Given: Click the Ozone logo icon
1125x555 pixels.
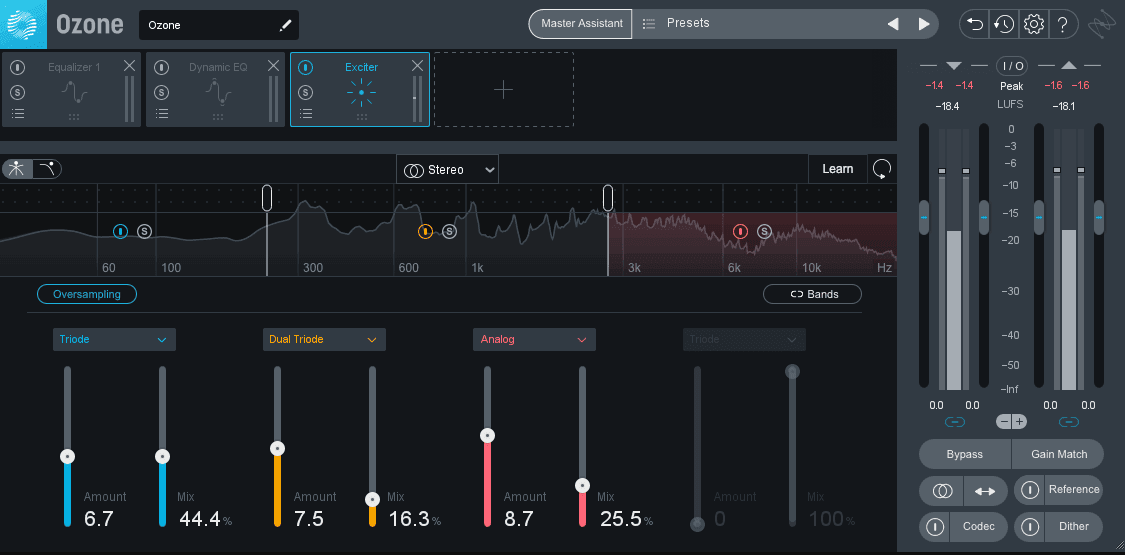Looking at the screenshot, I should point(23,24).
